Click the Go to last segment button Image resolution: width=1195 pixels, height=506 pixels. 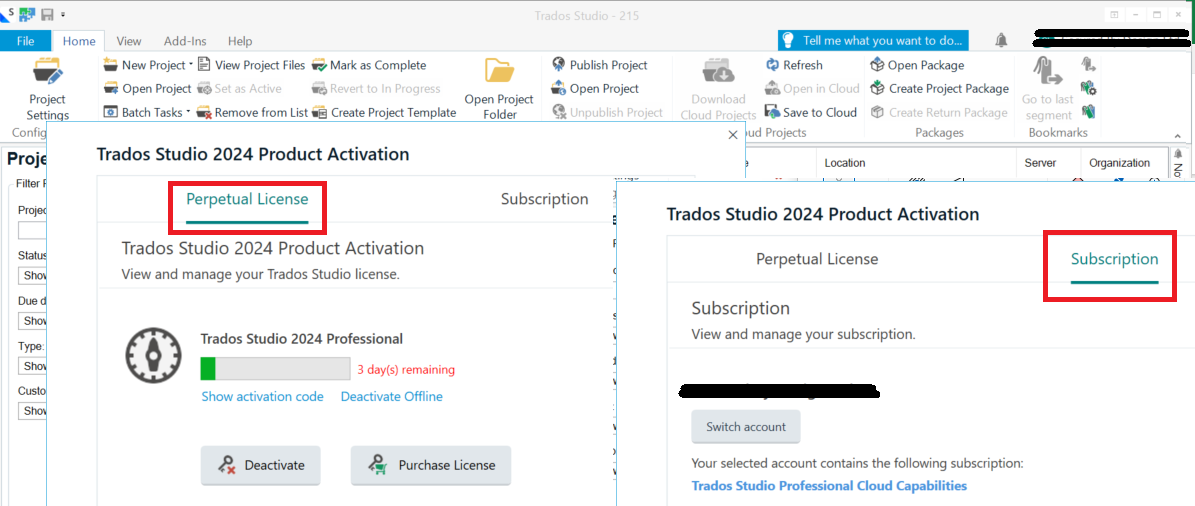pos(1048,89)
